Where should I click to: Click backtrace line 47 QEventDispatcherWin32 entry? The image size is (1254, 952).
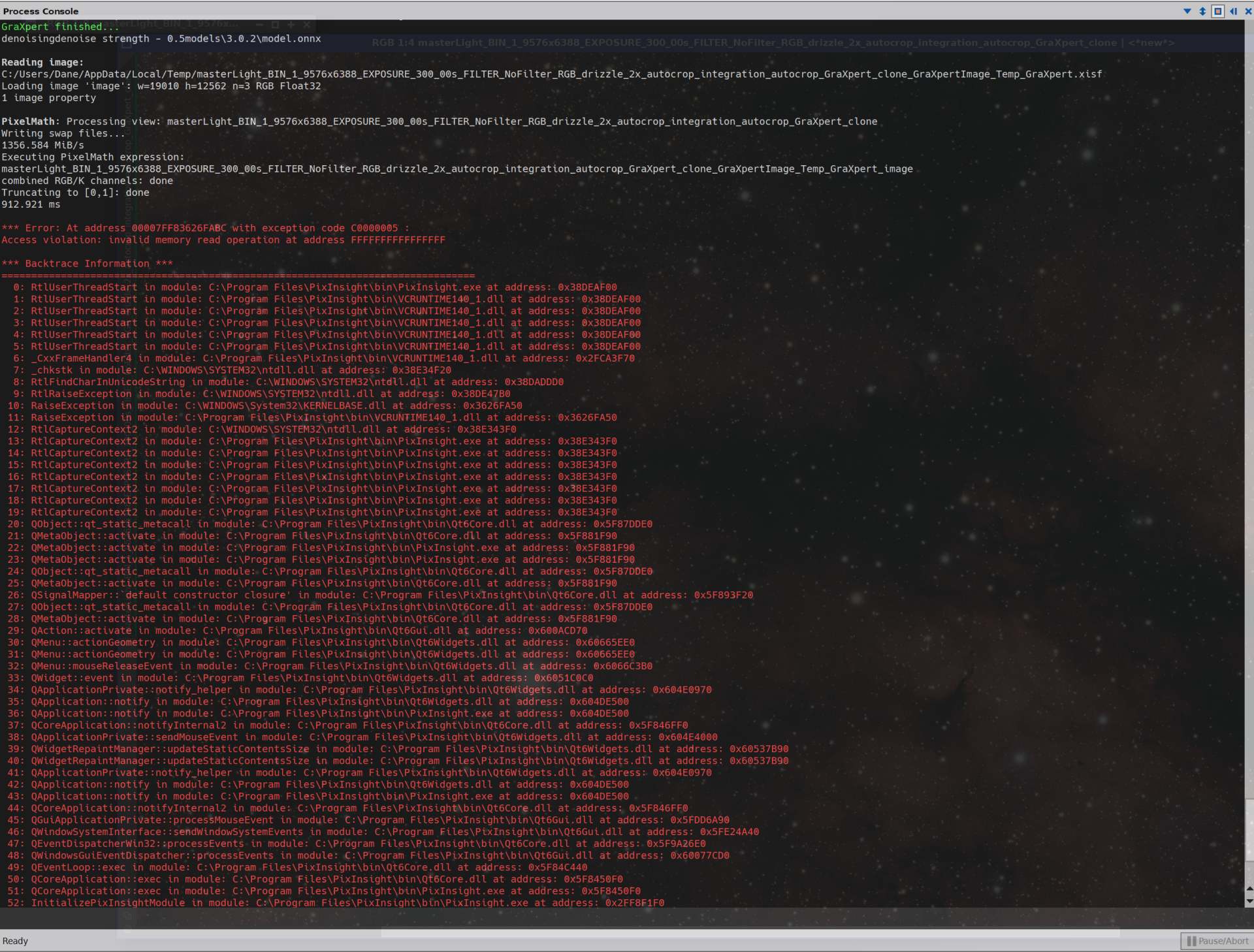pyautogui.click(x=357, y=844)
